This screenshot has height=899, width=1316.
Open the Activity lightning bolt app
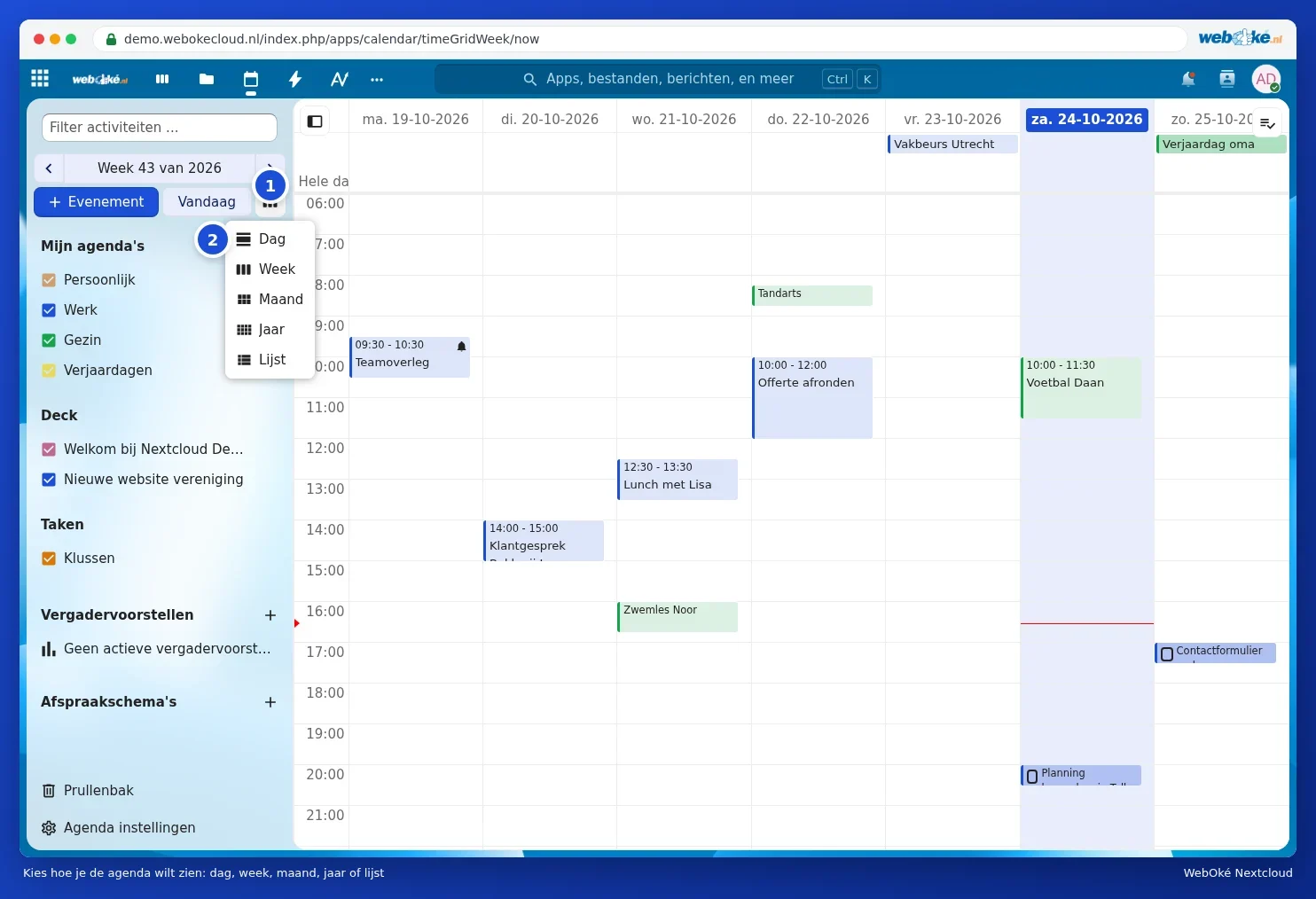tap(295, 79)
